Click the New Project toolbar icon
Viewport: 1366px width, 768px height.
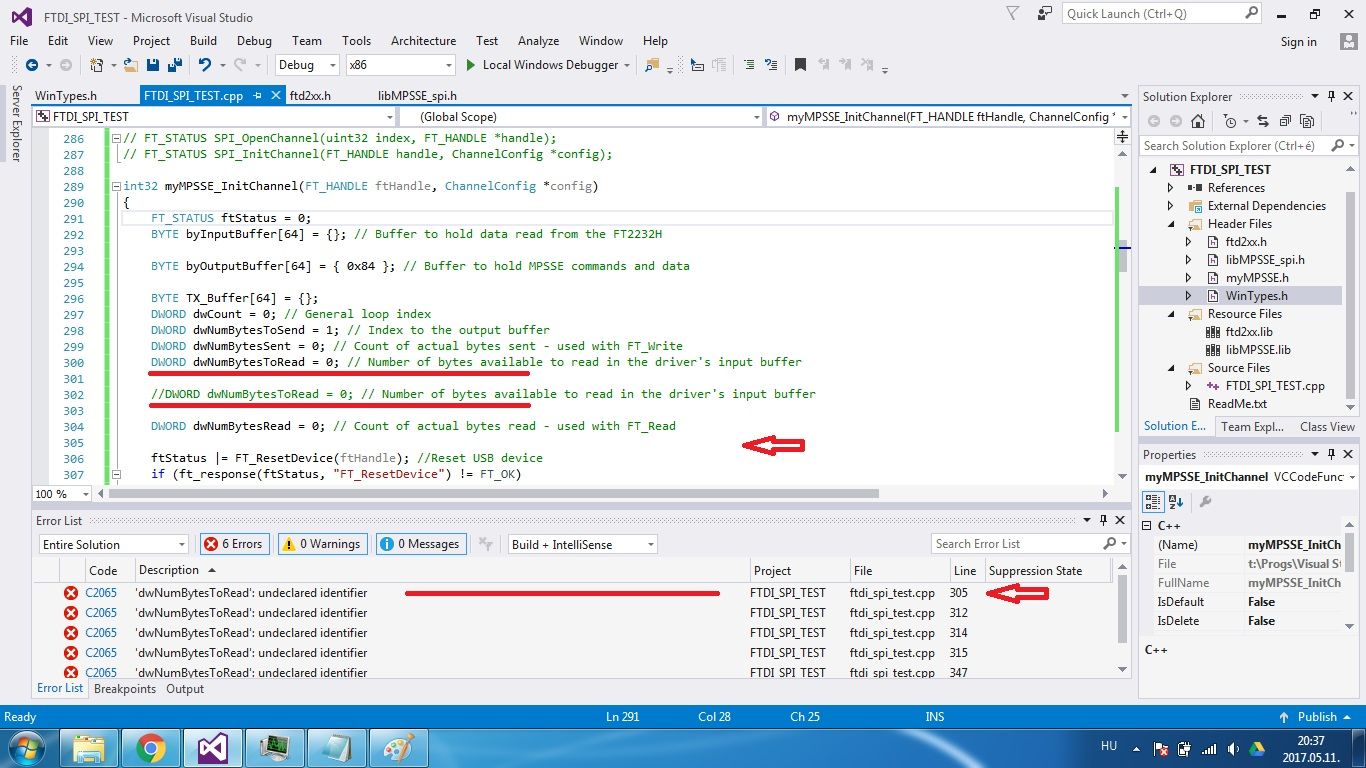click(x=97, y=65)
